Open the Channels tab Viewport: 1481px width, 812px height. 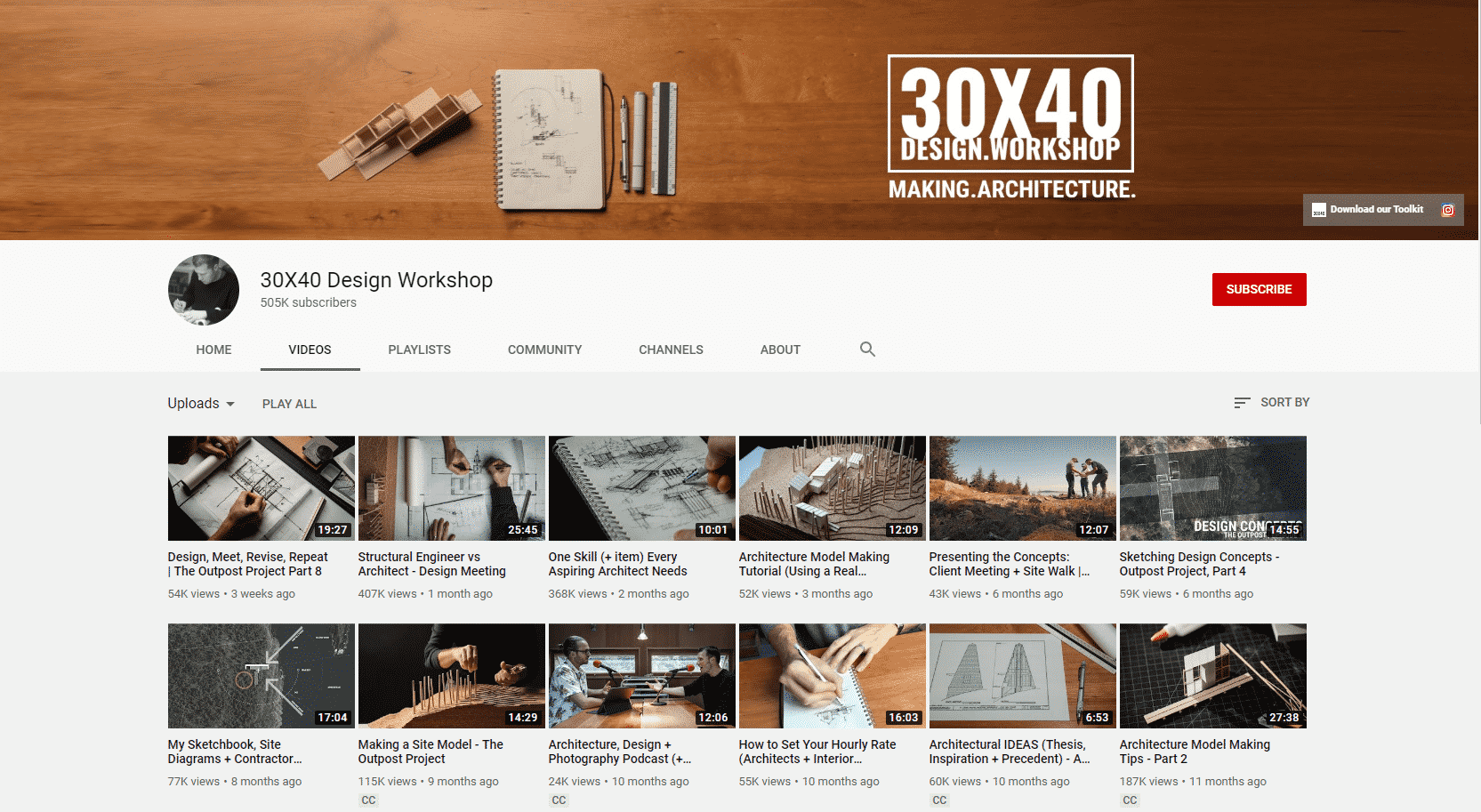tap(671, 350)
